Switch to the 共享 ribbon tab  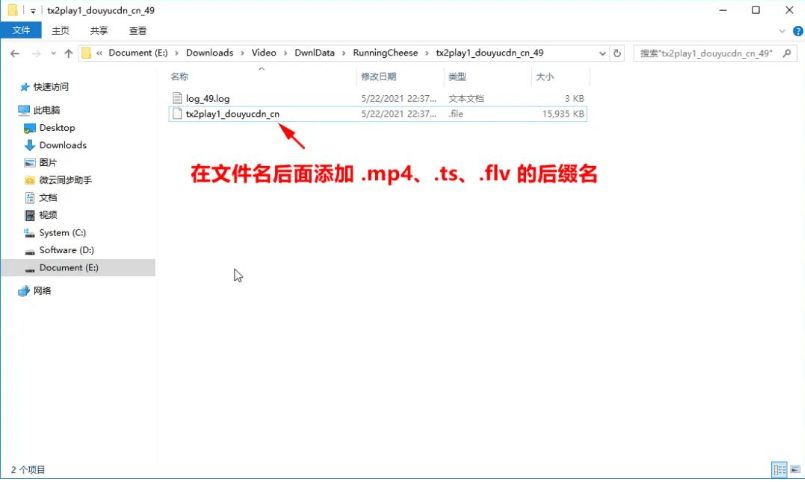[x=99, y=30]
